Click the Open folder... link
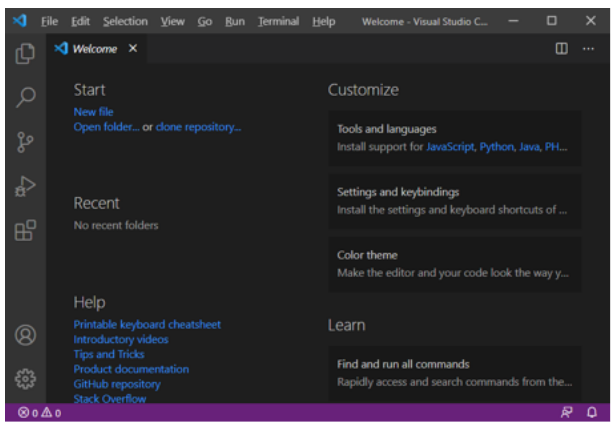 point(106,127)
